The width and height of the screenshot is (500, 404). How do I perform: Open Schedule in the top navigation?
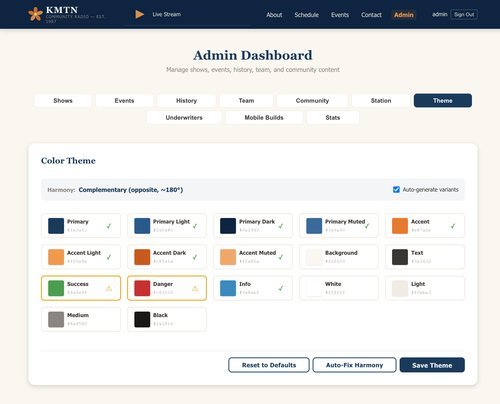pos(306,15)
